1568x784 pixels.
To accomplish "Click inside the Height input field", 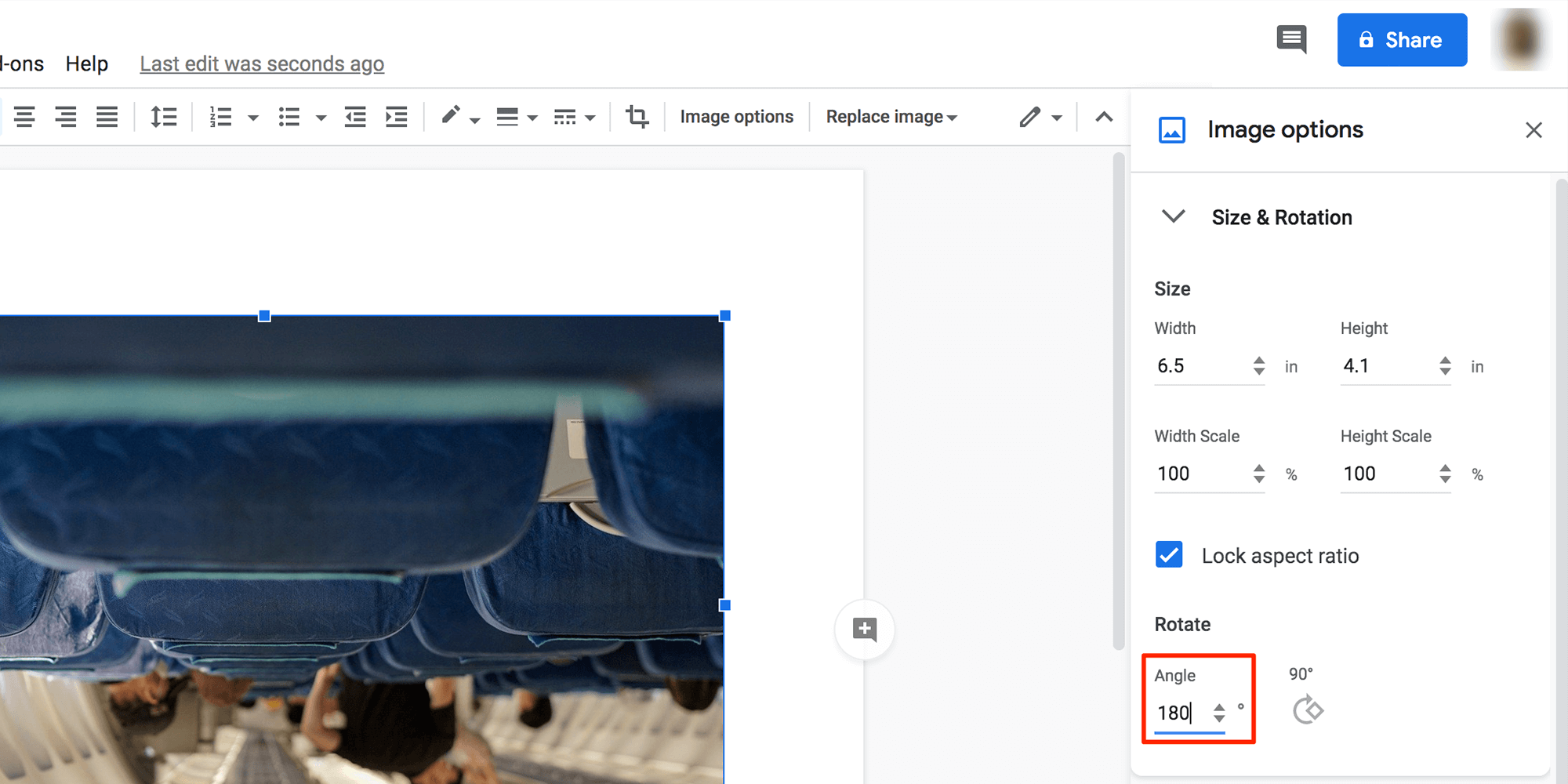I will 1380,365.
